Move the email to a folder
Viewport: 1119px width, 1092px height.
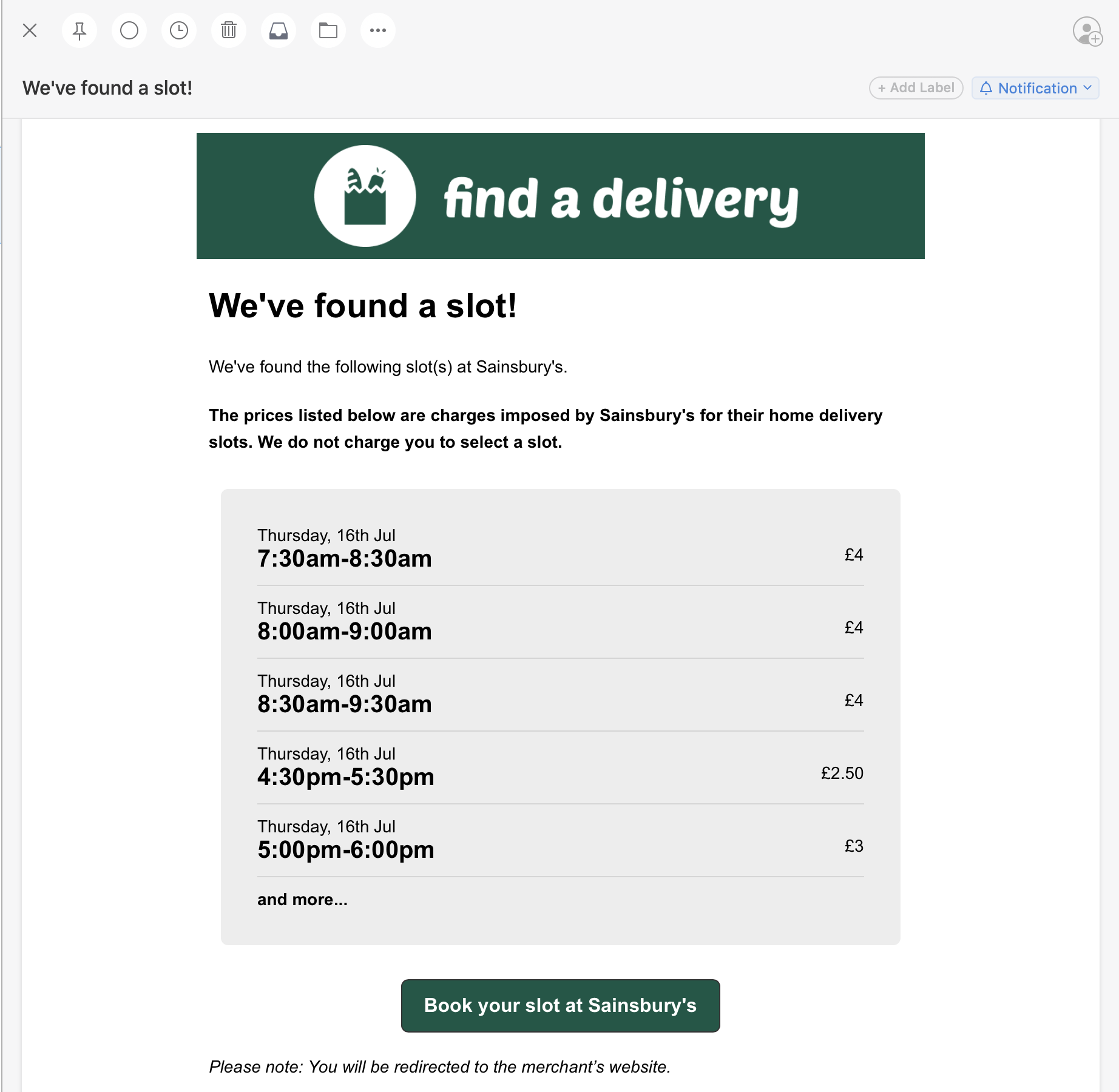pyautogui.click(x=328, y=30)
